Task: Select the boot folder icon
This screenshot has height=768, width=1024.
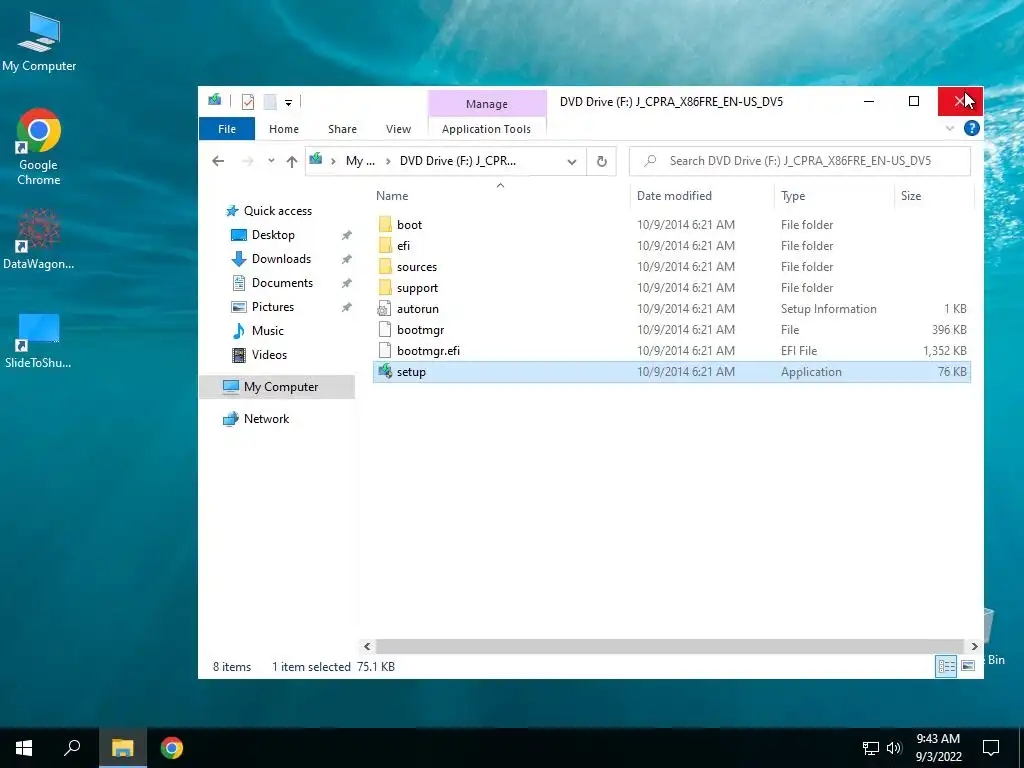Action: 385,225
